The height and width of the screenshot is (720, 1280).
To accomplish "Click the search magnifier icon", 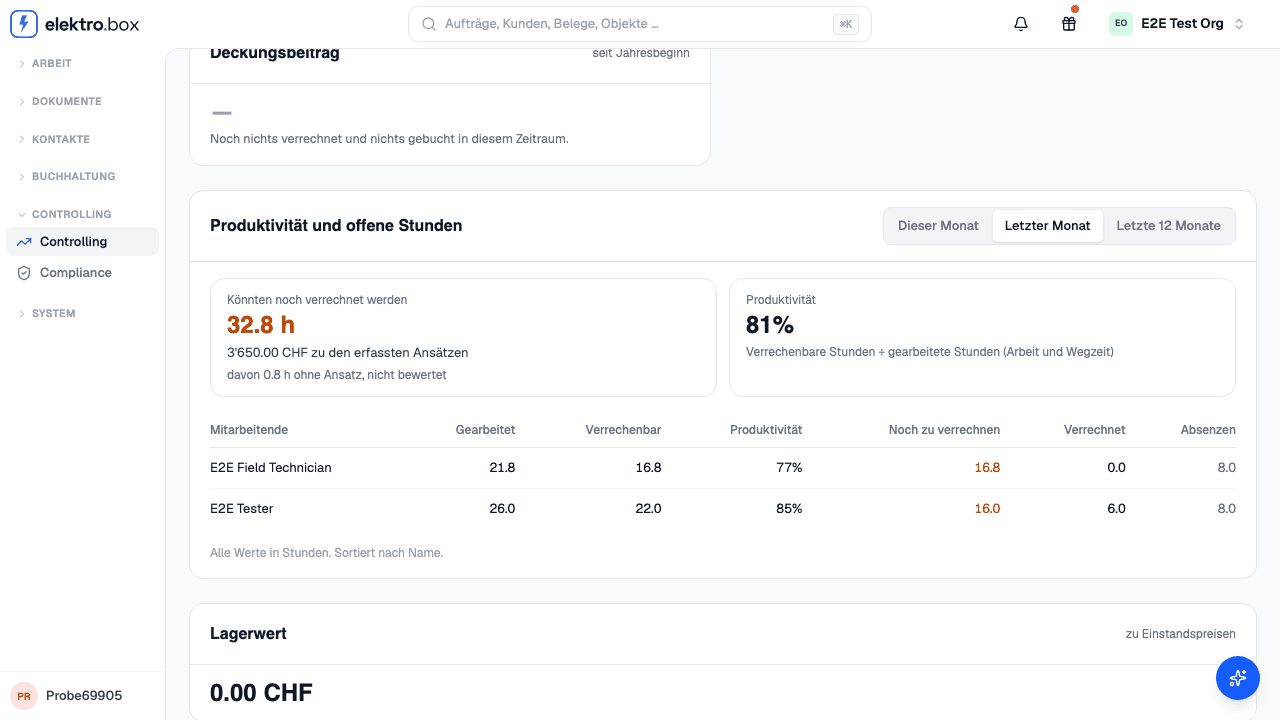I will tap(429, 24).
